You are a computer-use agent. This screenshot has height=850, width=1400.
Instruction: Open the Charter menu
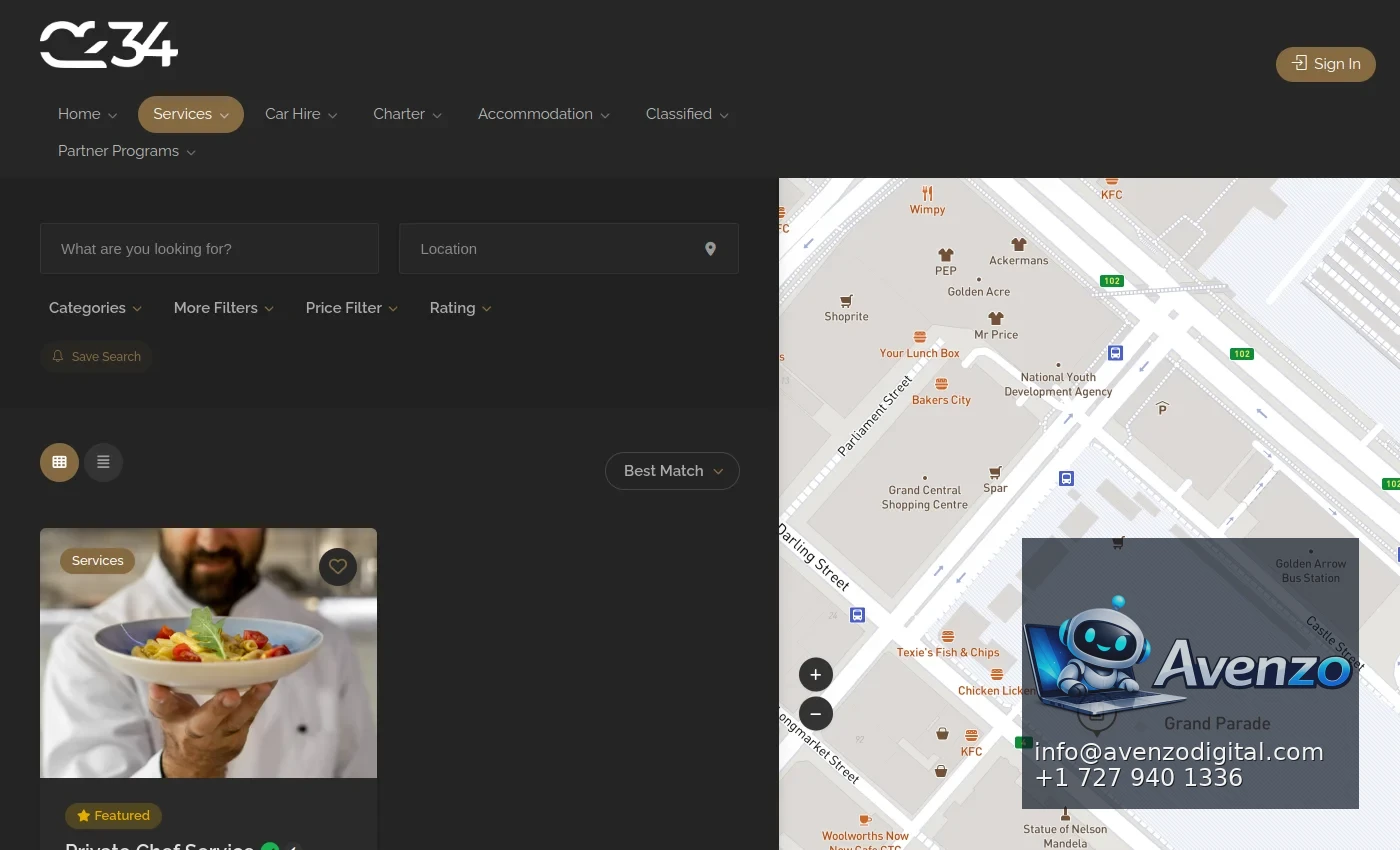coord(407,114)
